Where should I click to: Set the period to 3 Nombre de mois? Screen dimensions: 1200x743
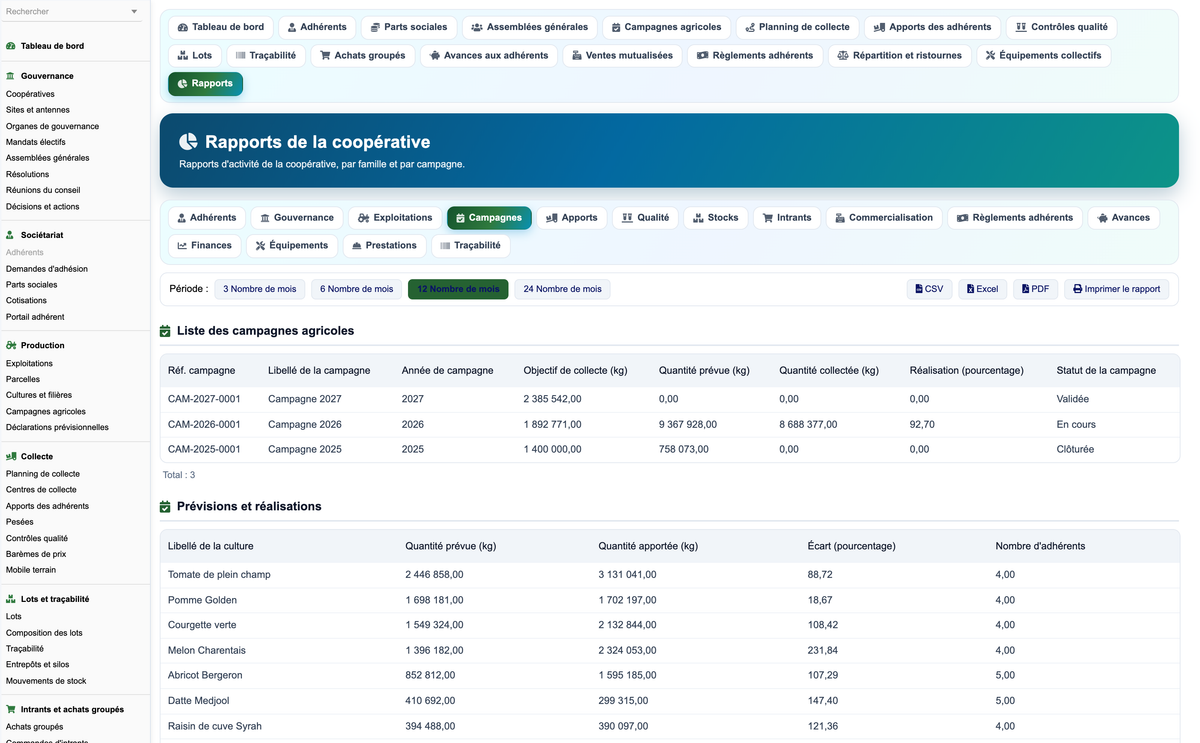tap(260, 289)
